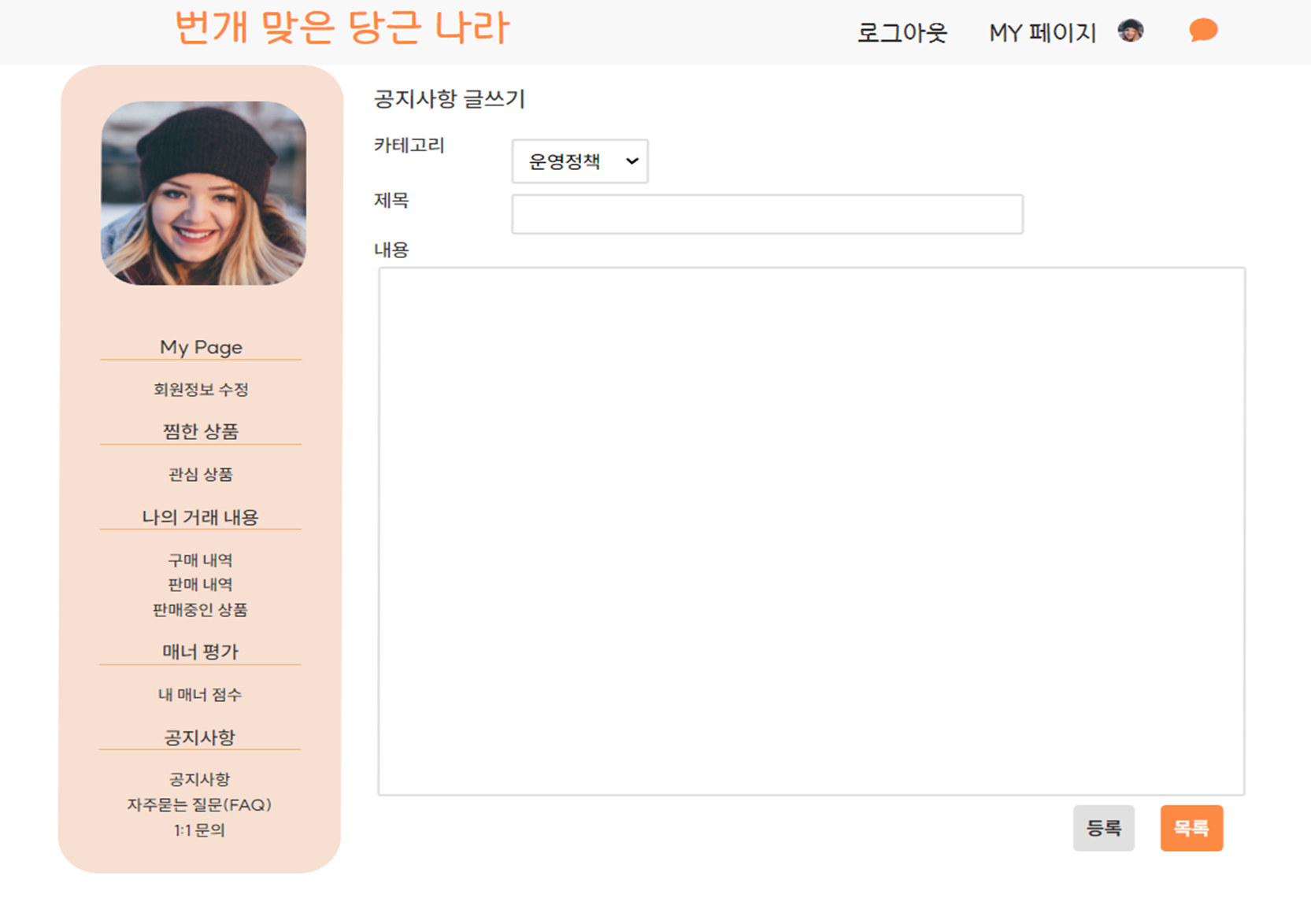The height and width of the screenshot is (924, 1311).
Task: Open 1:1 문의 in sidebar
Action: point(199,830)
